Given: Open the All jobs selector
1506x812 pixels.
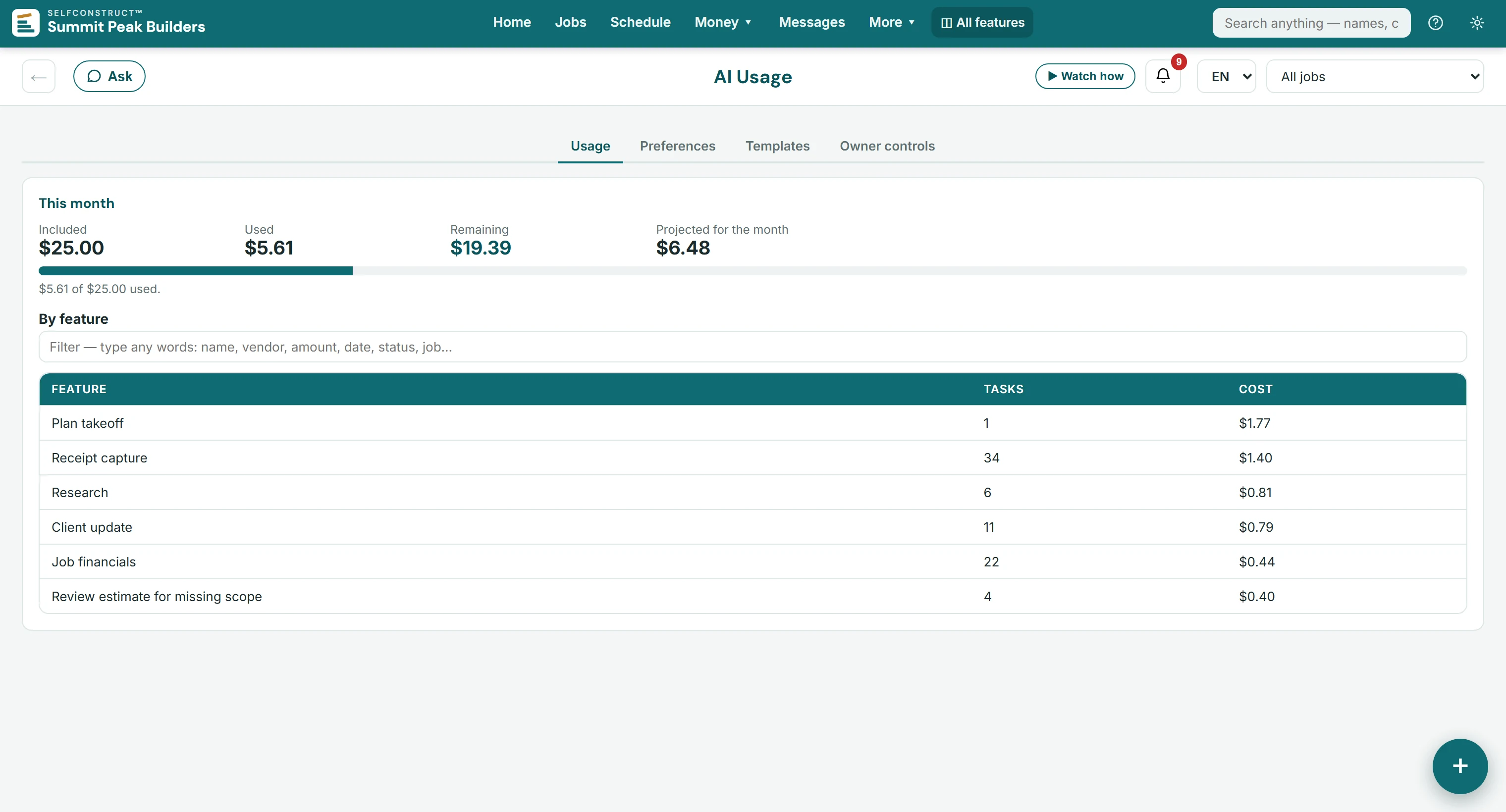Looking at the screenshot, I should pos(1374,76).
